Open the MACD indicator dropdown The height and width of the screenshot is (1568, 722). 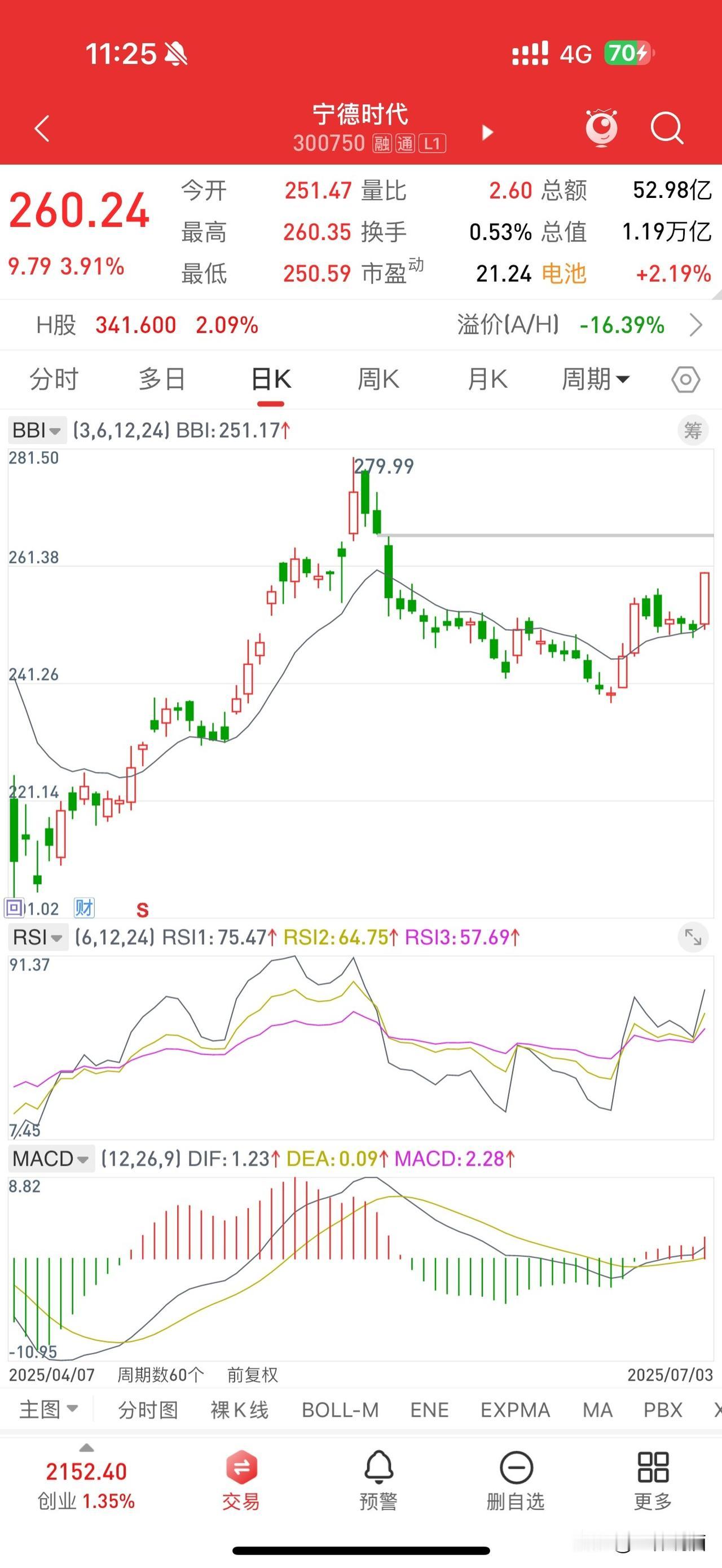coord(51,1158)
